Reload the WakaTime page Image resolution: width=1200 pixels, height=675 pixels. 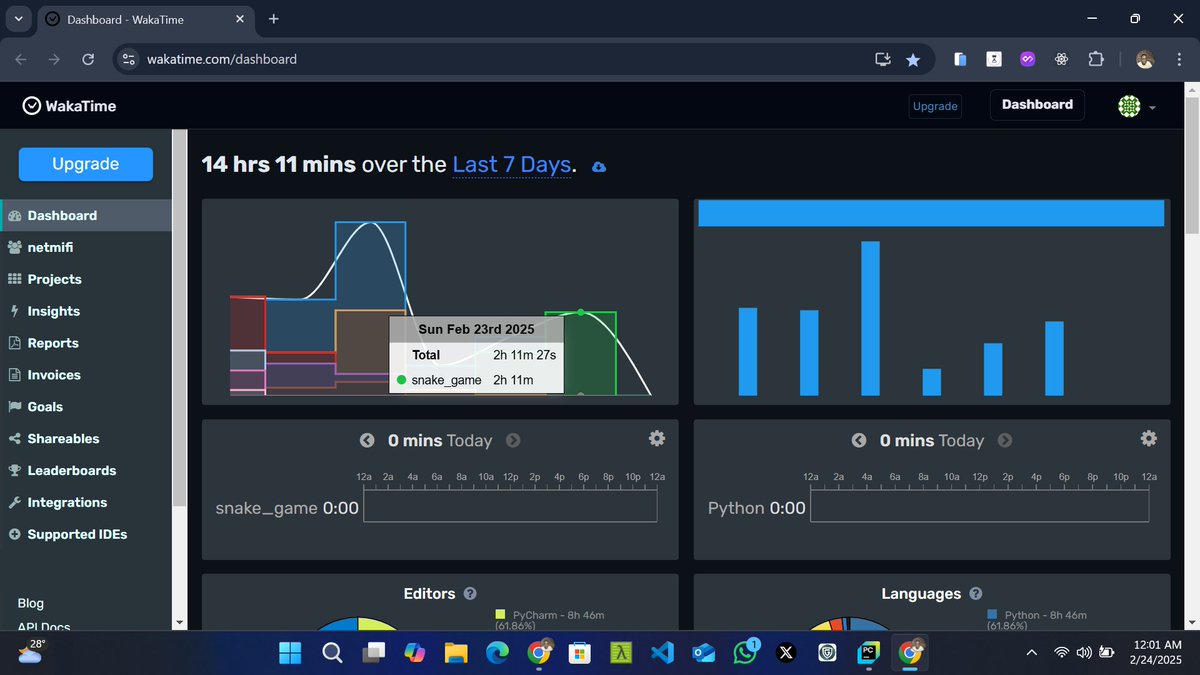point(88,59)
